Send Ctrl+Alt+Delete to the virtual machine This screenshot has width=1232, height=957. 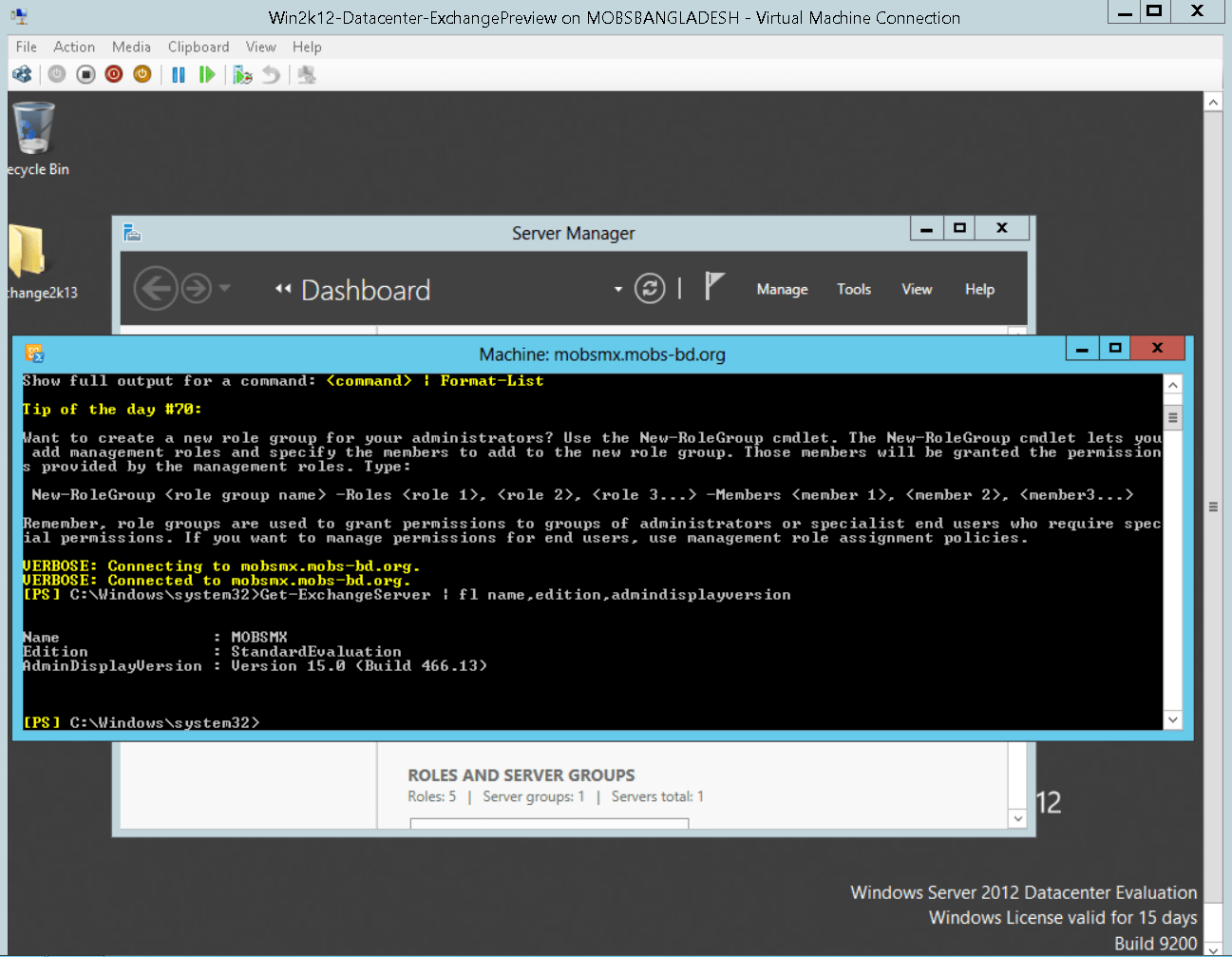coord(22,74)
